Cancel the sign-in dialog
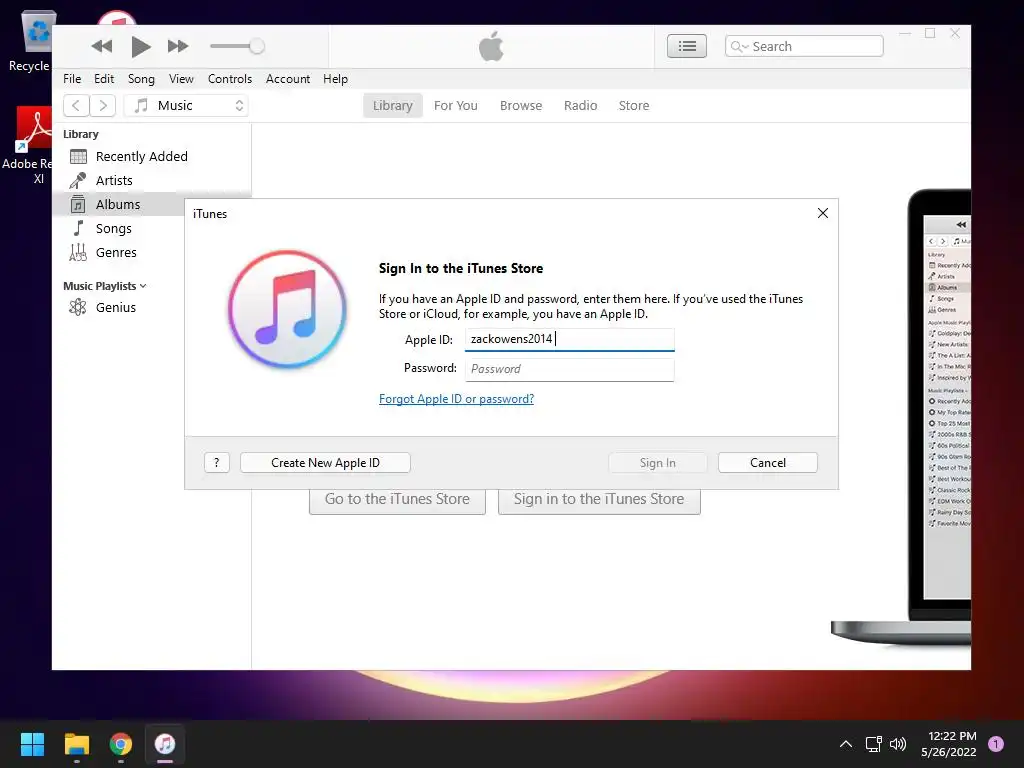The height and width of the screenshot is (768, 1024). point(768,463)
